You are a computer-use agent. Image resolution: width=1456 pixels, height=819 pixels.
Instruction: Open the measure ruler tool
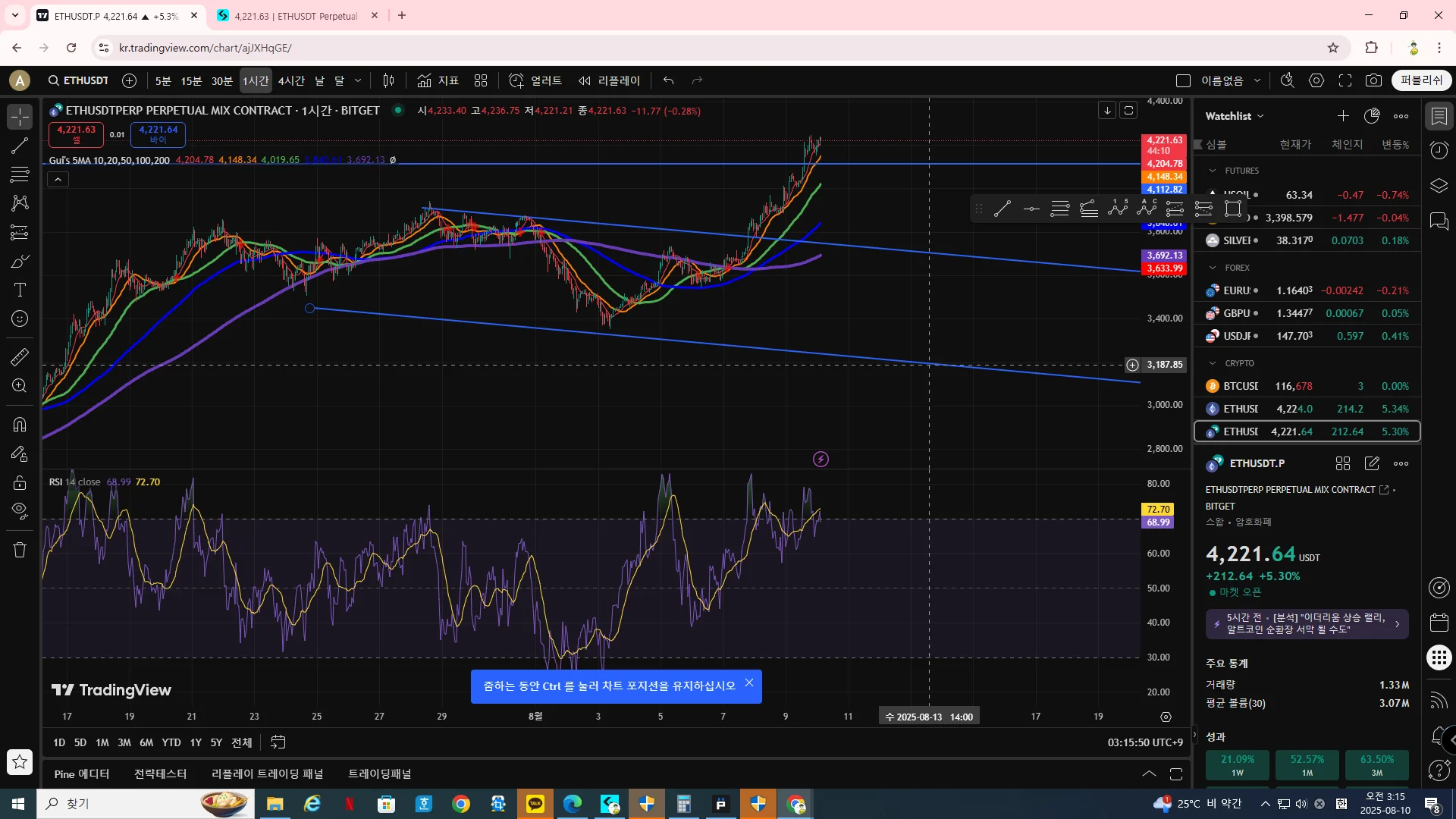click(20, 356)
